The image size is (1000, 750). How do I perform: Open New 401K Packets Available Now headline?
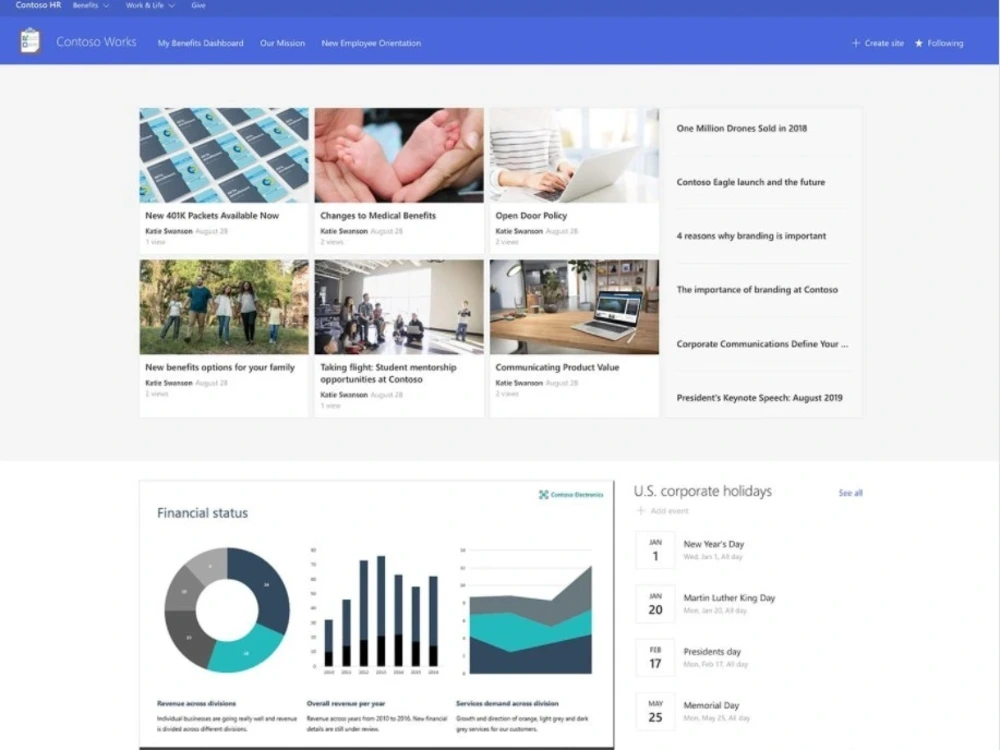pos(212,216)
